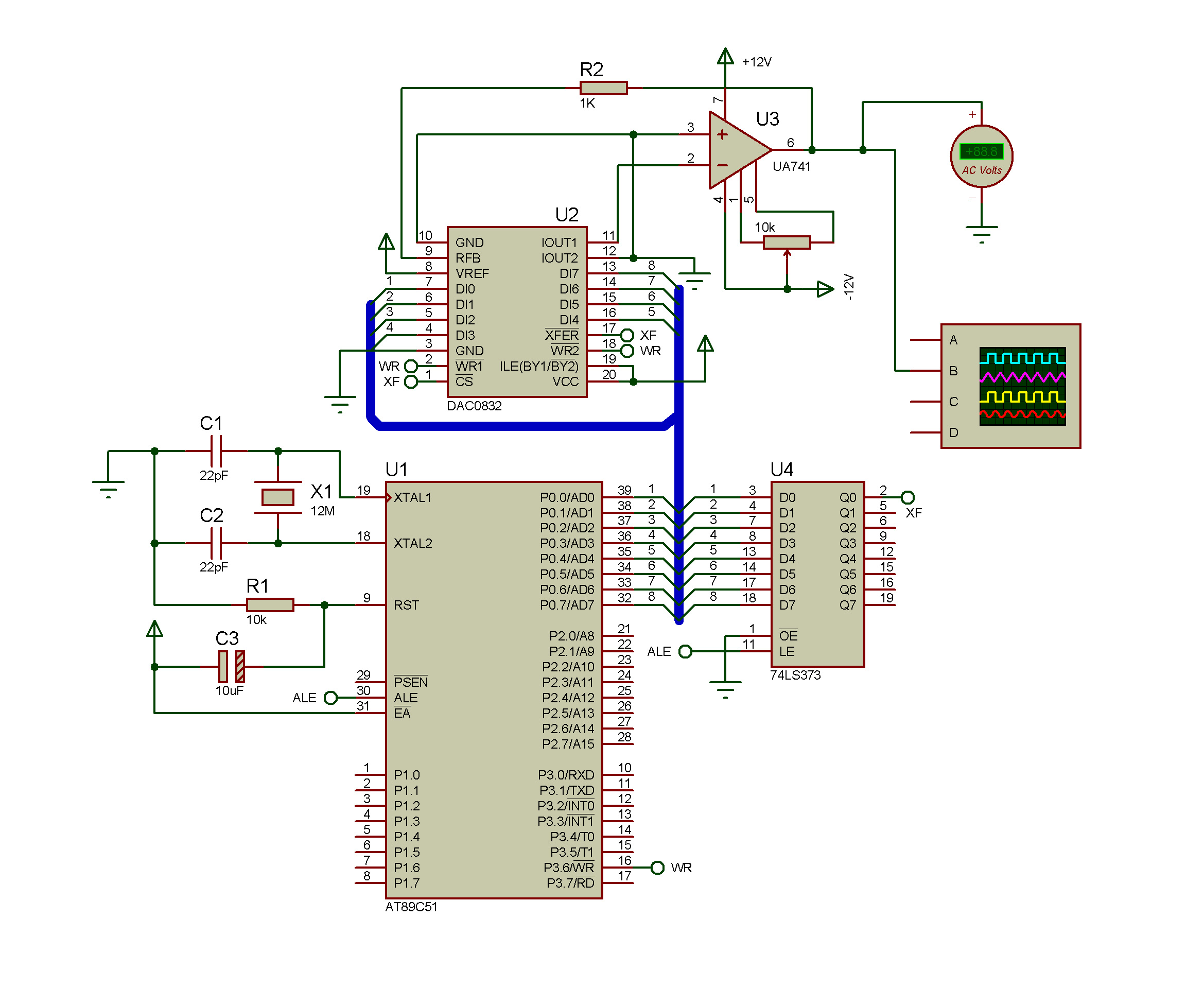Click capacitor C3 10uF symbol
This screenshot has height=988, width=1204.
point(231,666)
